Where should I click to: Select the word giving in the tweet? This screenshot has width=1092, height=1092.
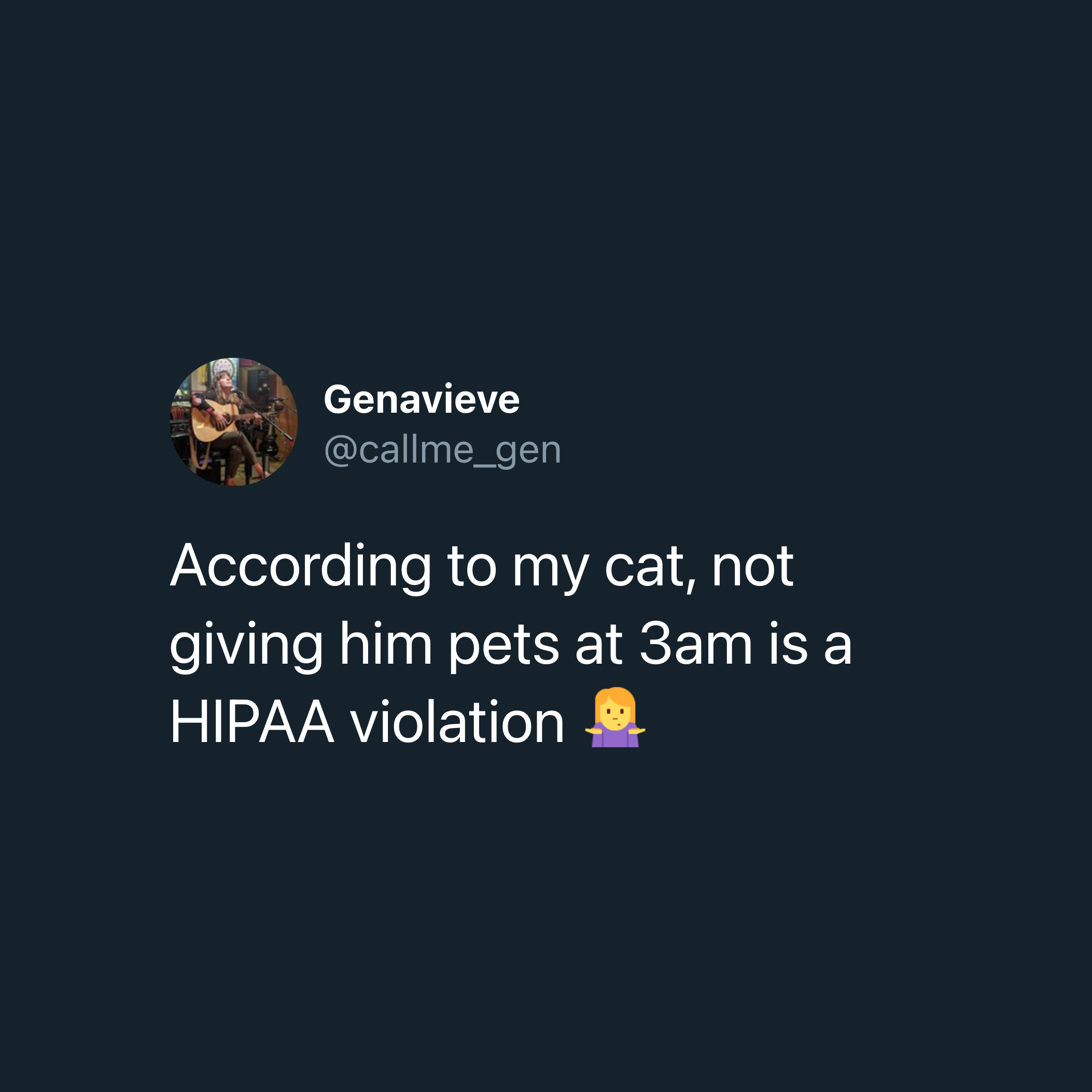(x=246, y=647)
